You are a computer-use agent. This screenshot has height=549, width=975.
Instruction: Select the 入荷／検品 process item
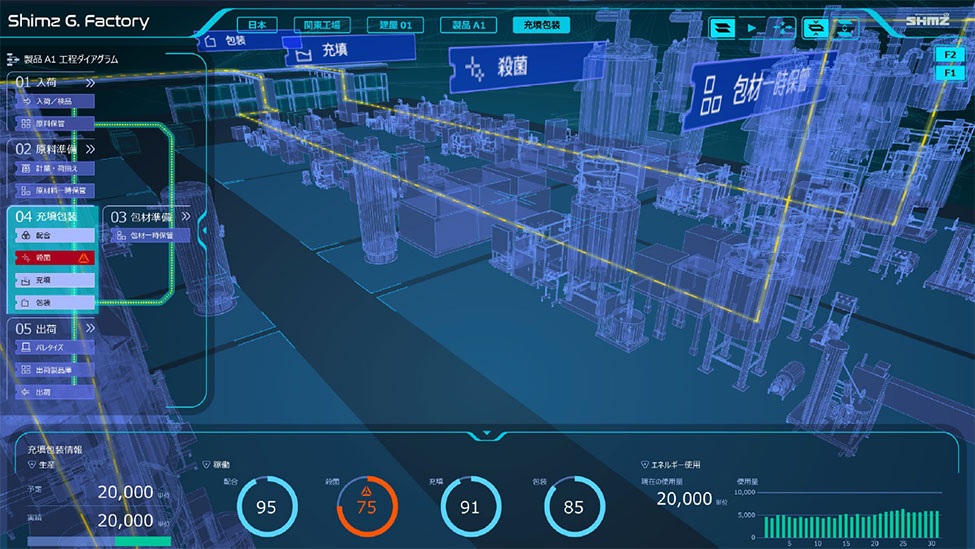[x=55, y=101]
